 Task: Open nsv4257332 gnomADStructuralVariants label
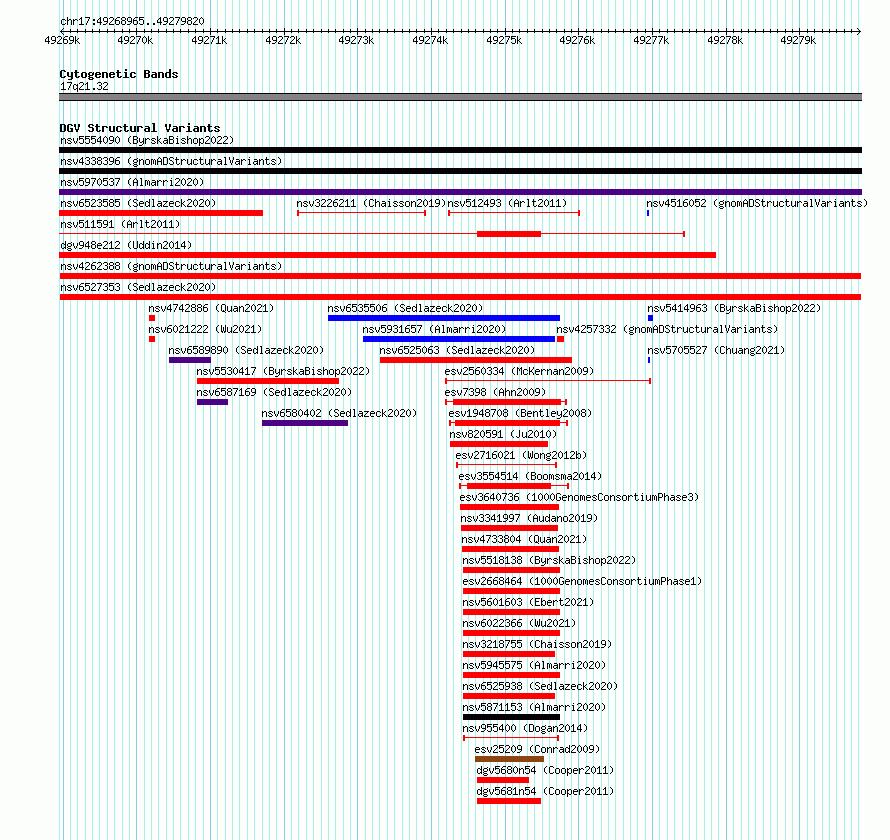tap(667, 329)
